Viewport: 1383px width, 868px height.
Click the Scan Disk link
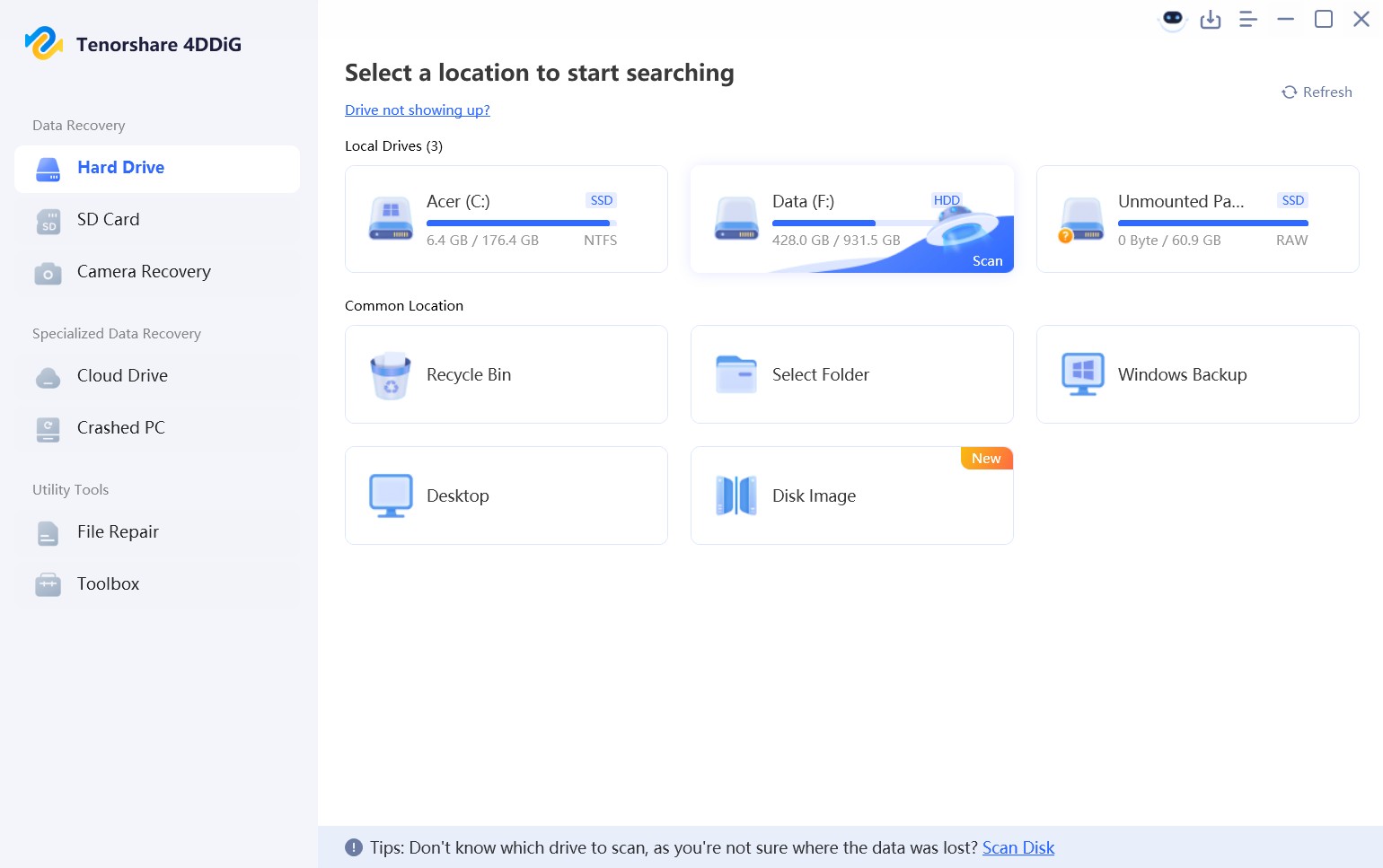(1017, 847)
